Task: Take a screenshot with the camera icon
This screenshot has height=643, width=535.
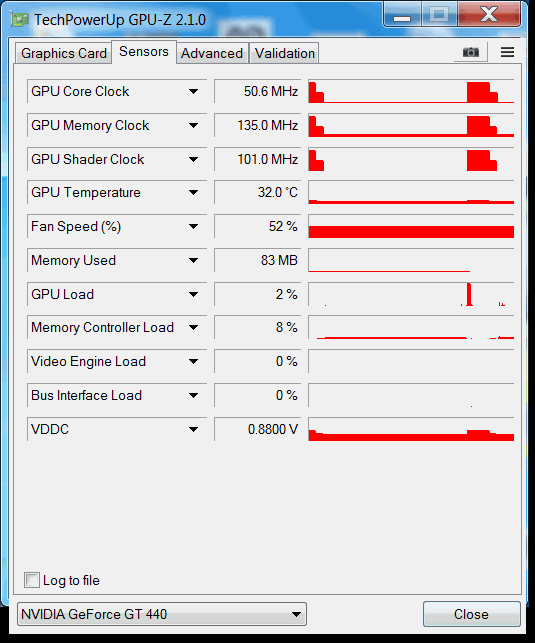Action: 471,52
